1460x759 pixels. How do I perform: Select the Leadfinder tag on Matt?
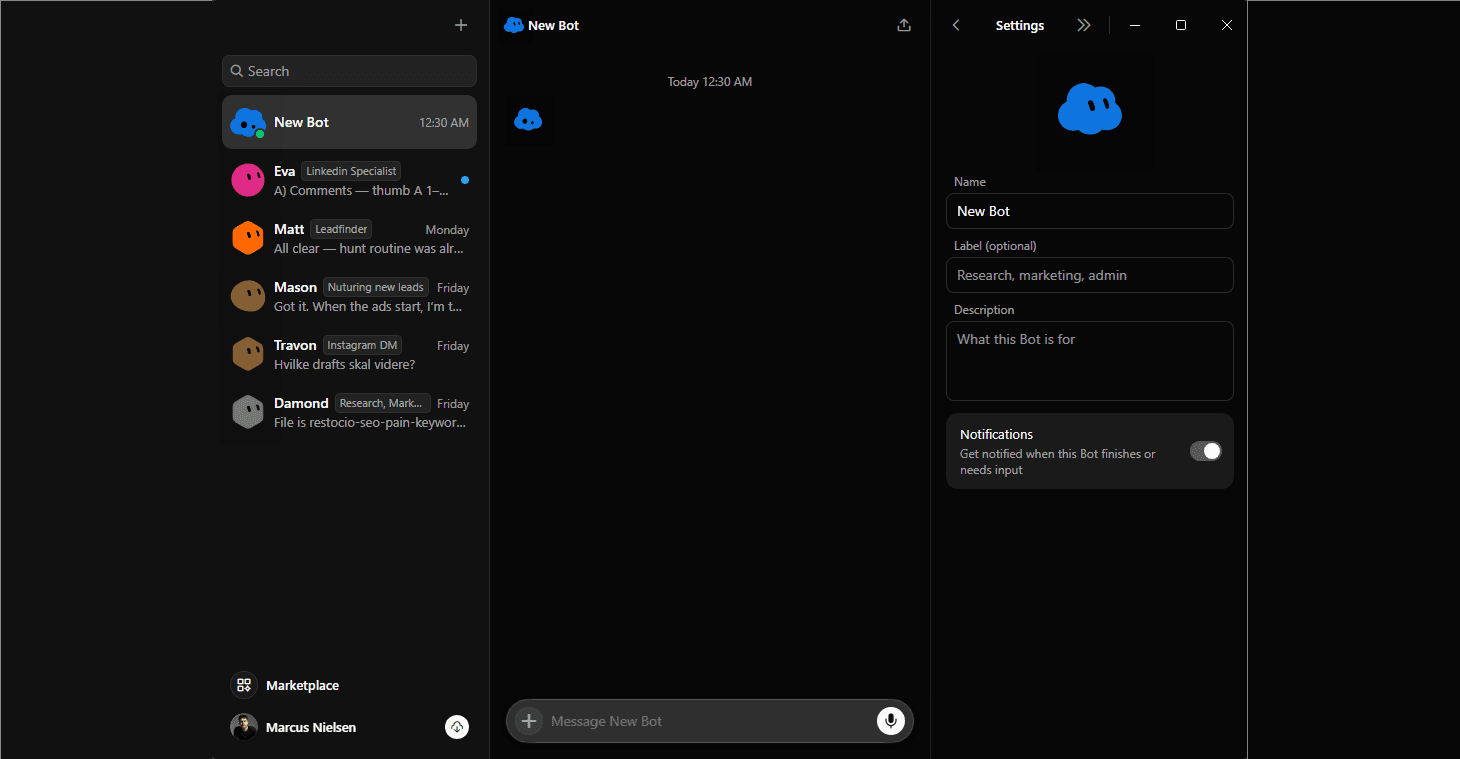(341, 229)
